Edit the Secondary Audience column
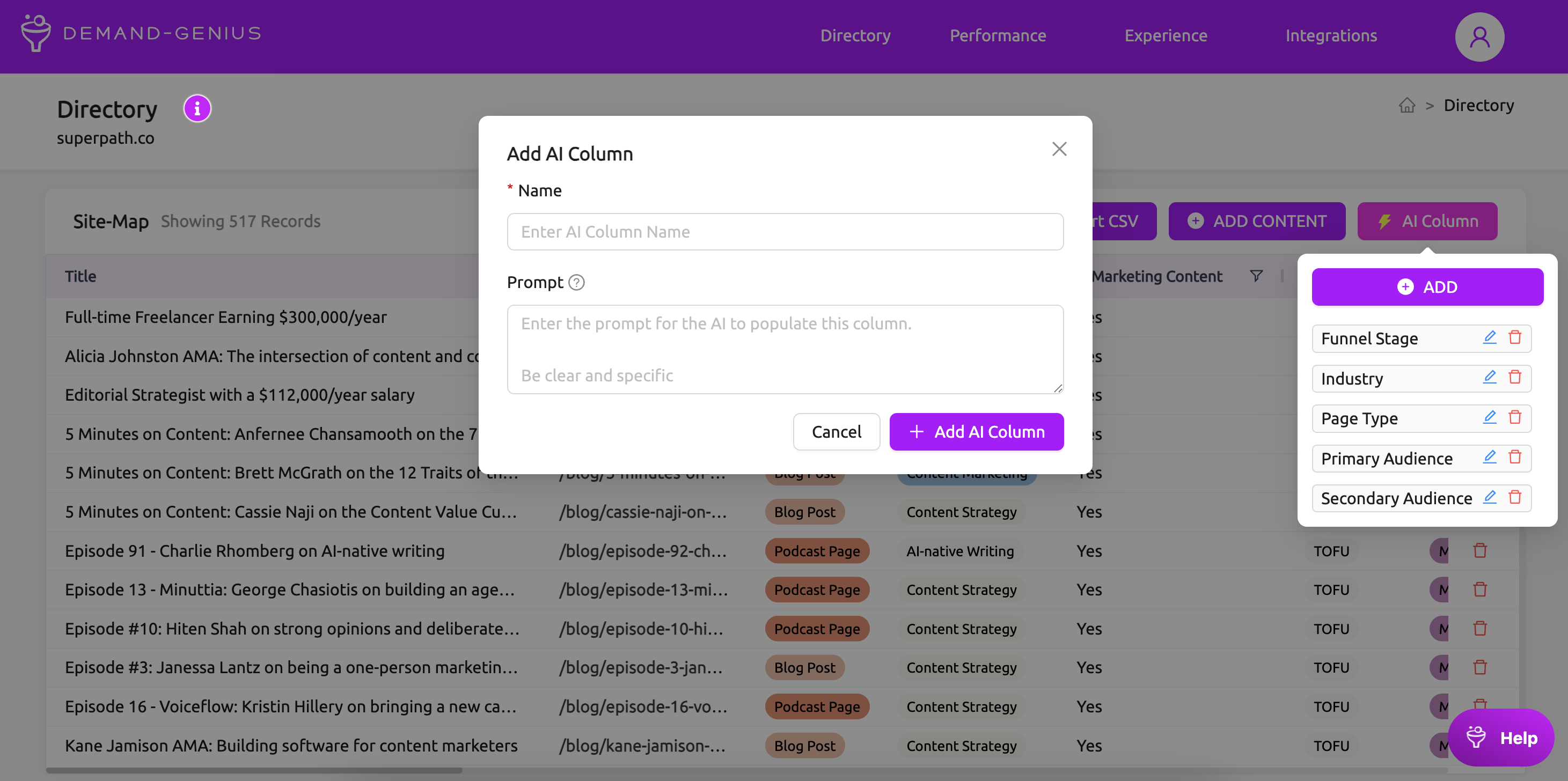 tap(1489, 498)
